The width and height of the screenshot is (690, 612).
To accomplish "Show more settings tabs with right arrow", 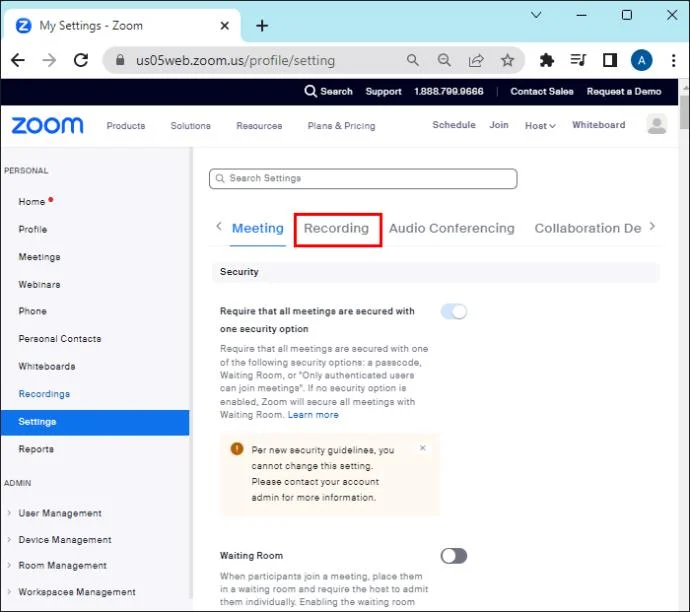I will pos(652,227).
